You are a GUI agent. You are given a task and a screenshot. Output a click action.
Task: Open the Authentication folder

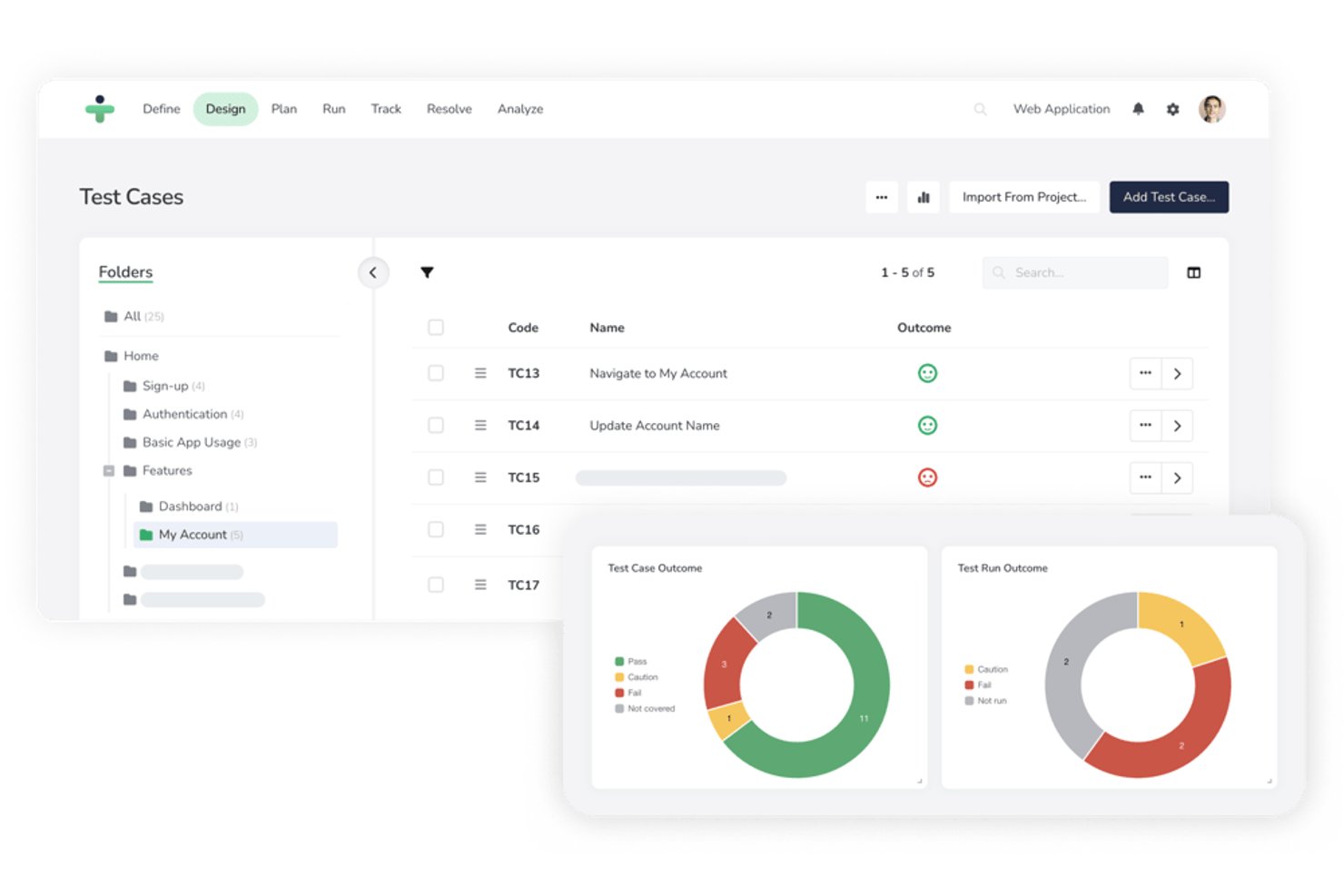click(x=183, y=414)
